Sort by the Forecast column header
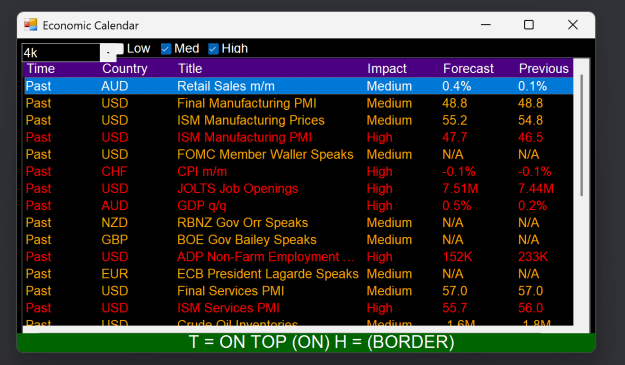625x365 pixels. point(468,69)
